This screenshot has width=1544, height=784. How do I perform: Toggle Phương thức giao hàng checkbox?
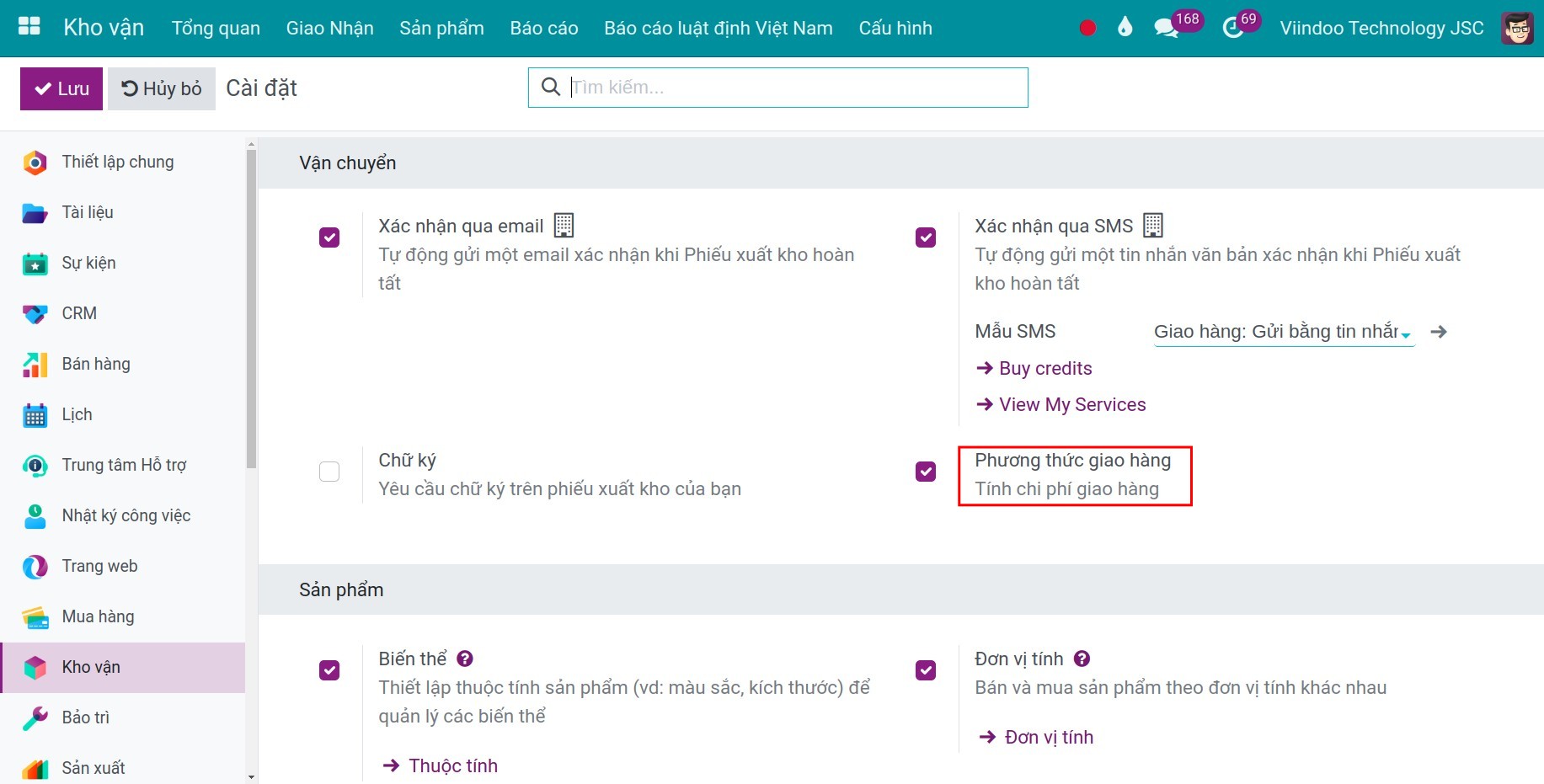(x=926, y=472)
